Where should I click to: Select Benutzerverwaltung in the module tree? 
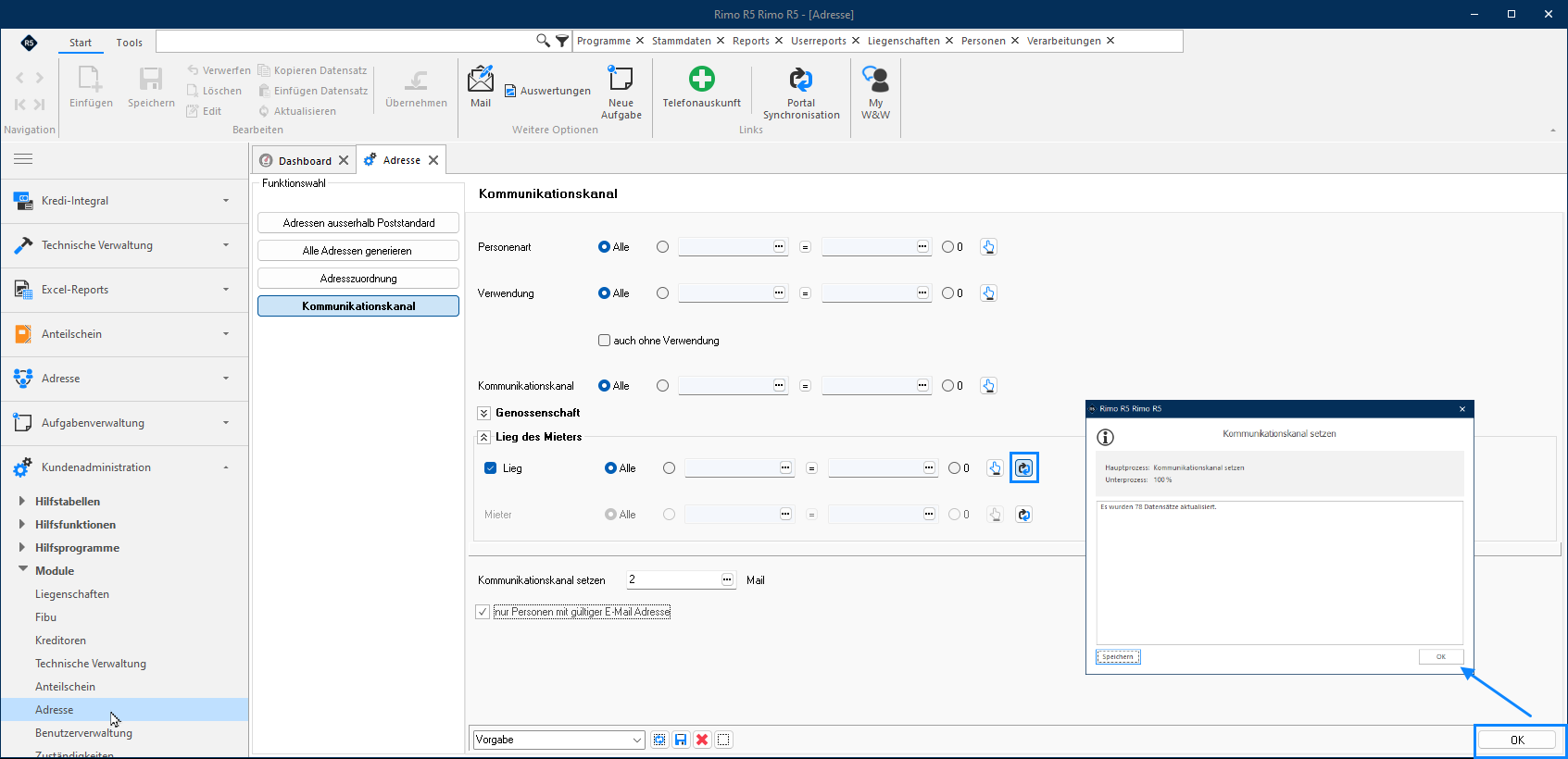click(84, 733)
